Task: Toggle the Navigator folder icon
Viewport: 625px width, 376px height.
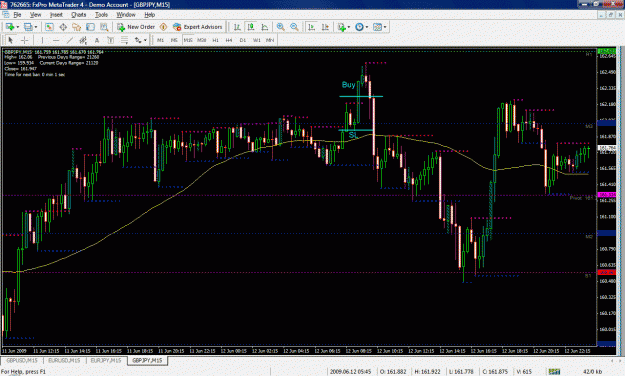Action: (x=77, y=27)
